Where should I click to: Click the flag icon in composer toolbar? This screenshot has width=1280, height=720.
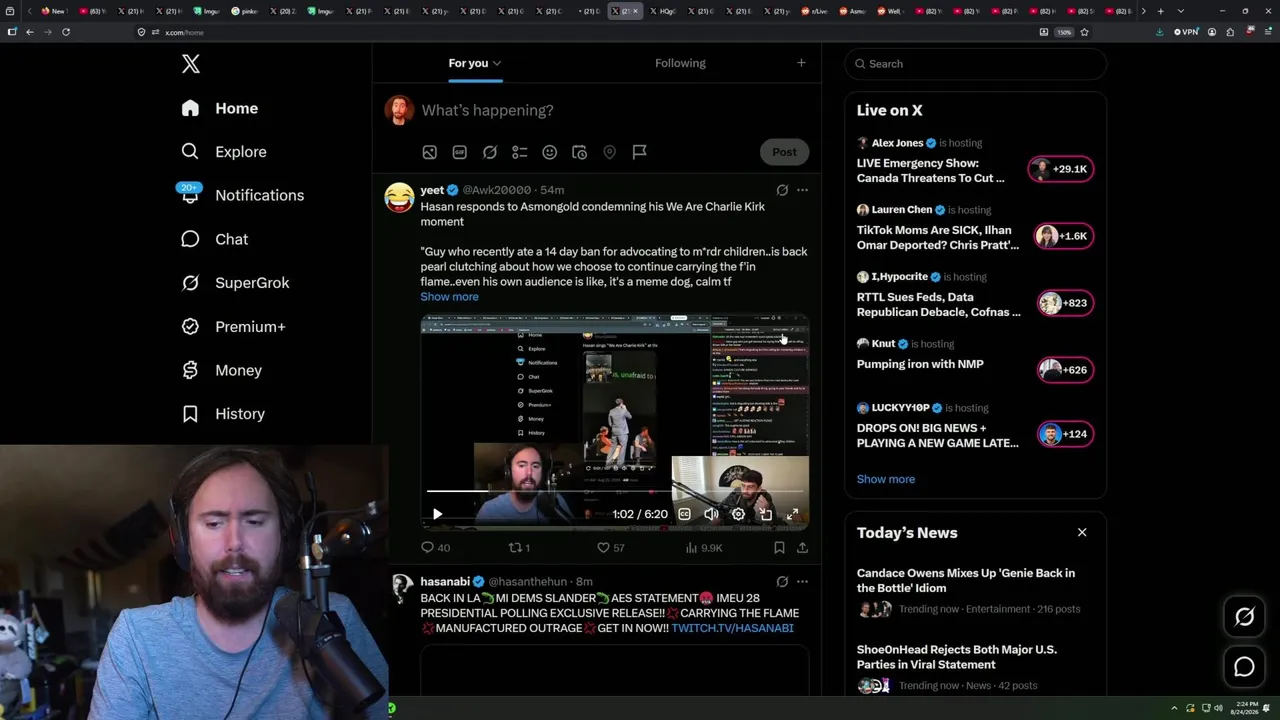(639, 152)
